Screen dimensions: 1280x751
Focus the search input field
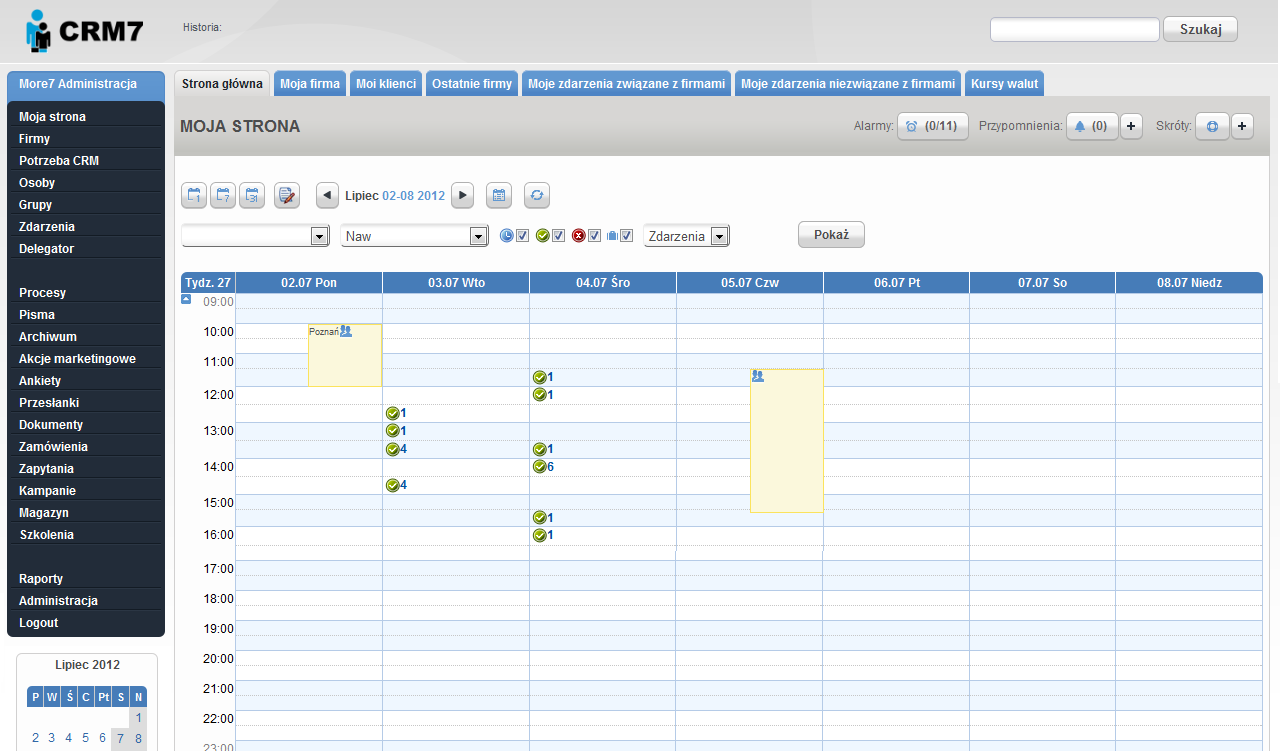point(1075,29)
